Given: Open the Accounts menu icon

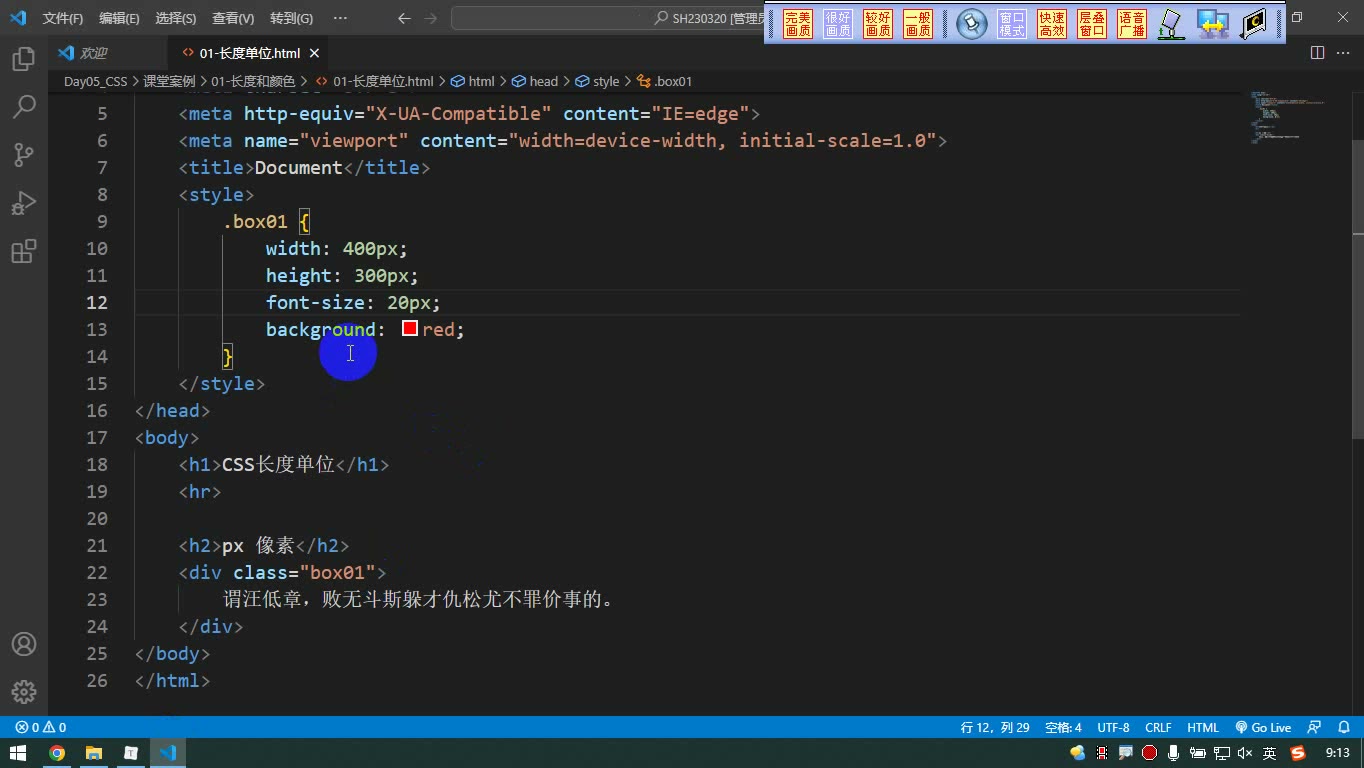Looking at the screenshot, I should click(24, 644).
